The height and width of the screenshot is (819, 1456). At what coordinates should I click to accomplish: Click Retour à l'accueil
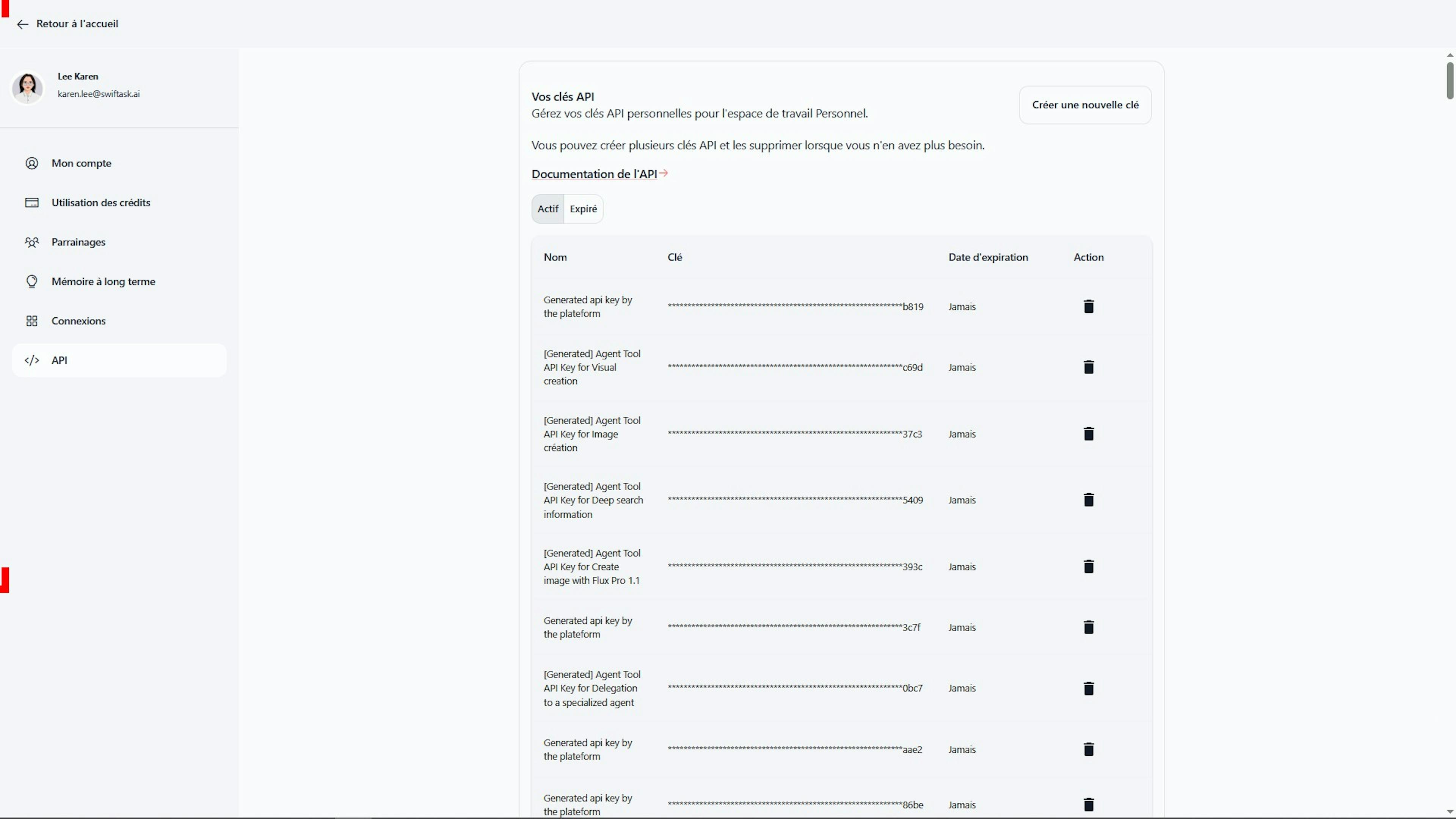pyautogui.click(x=77, y=24)
